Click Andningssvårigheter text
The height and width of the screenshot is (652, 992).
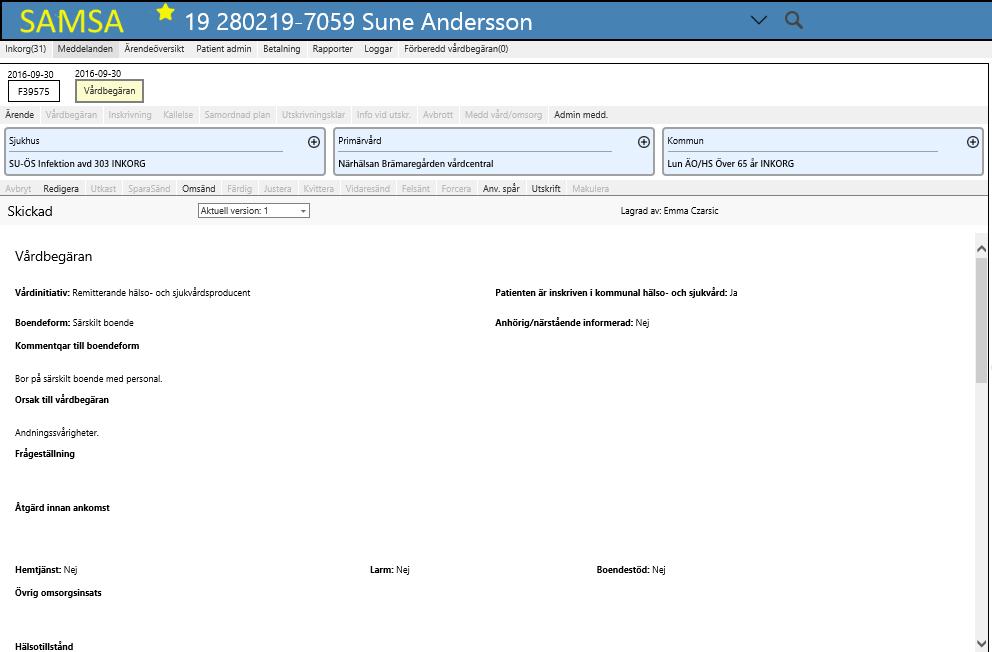(x=57, y=433)
